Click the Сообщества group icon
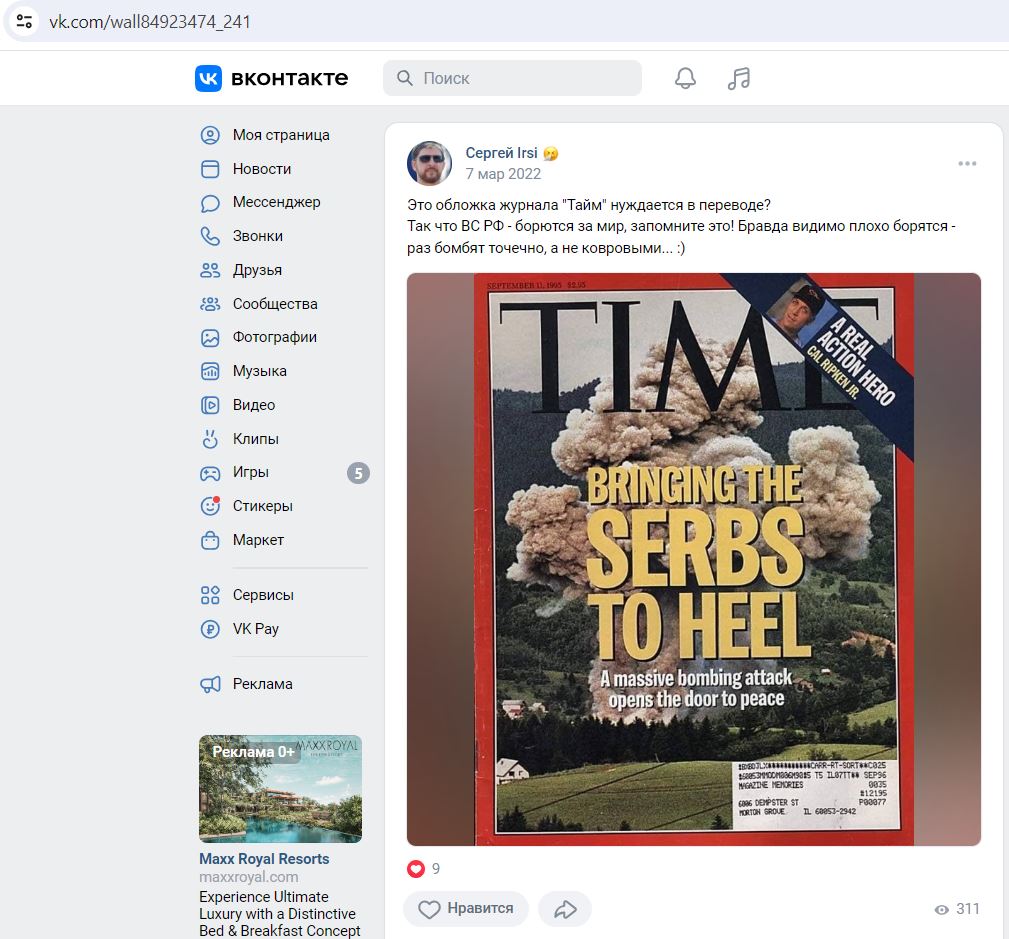 [210, 304]
